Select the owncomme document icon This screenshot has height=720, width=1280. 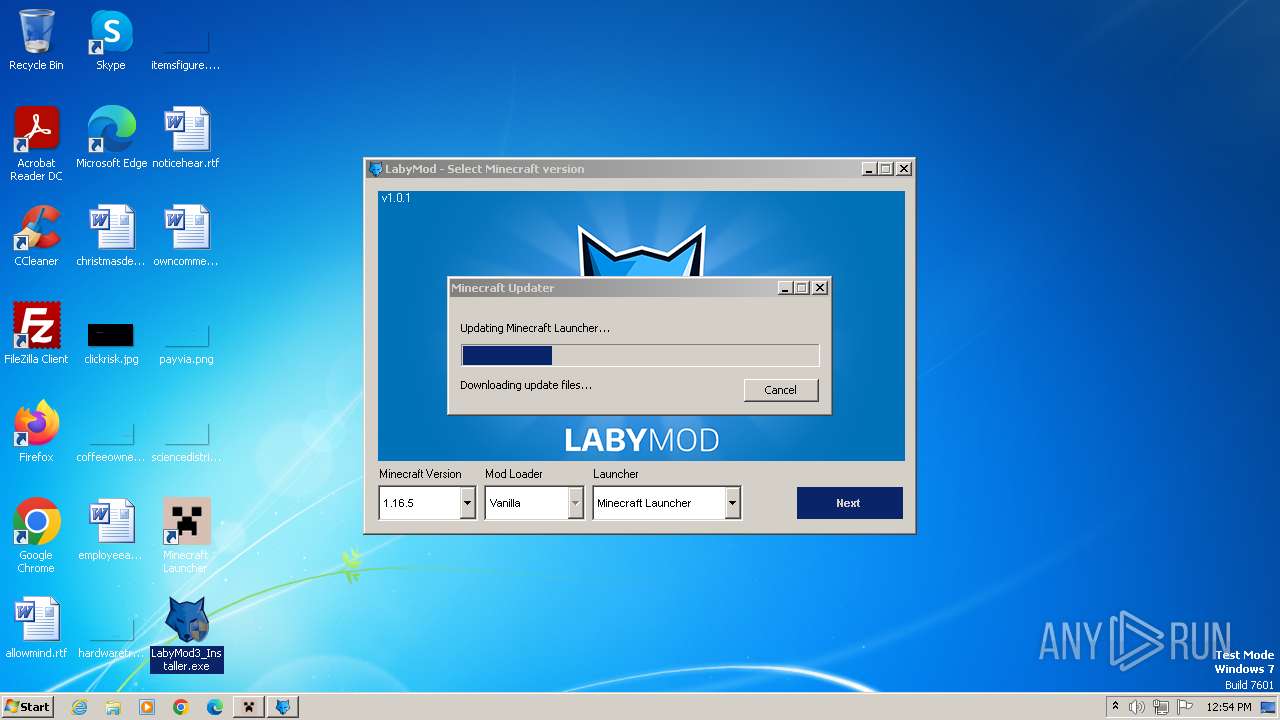[x=186, y=236]
